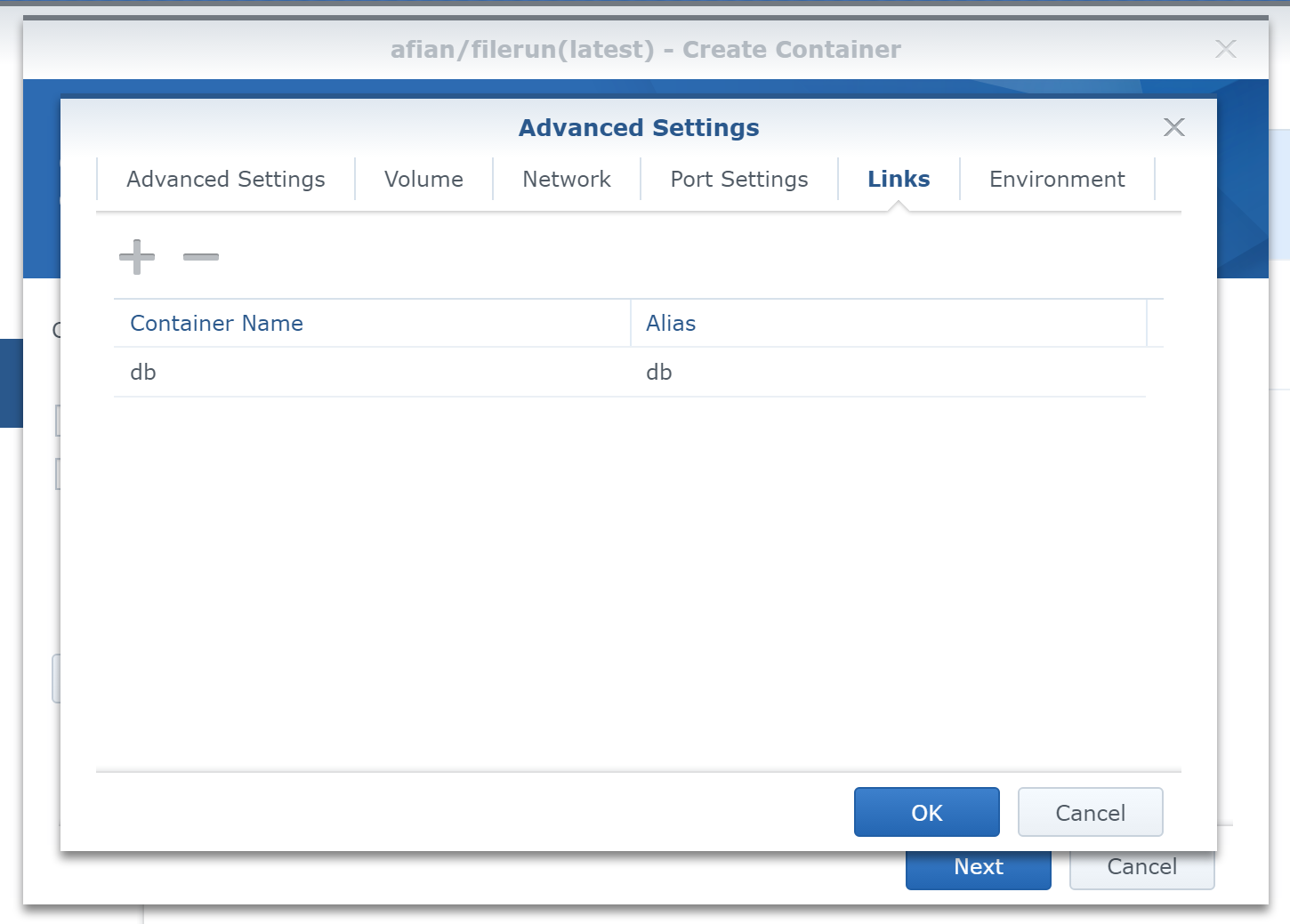Viewport: 1290px width, 924px height.
Task: Click the Links tab
Action: coord(899,180)
